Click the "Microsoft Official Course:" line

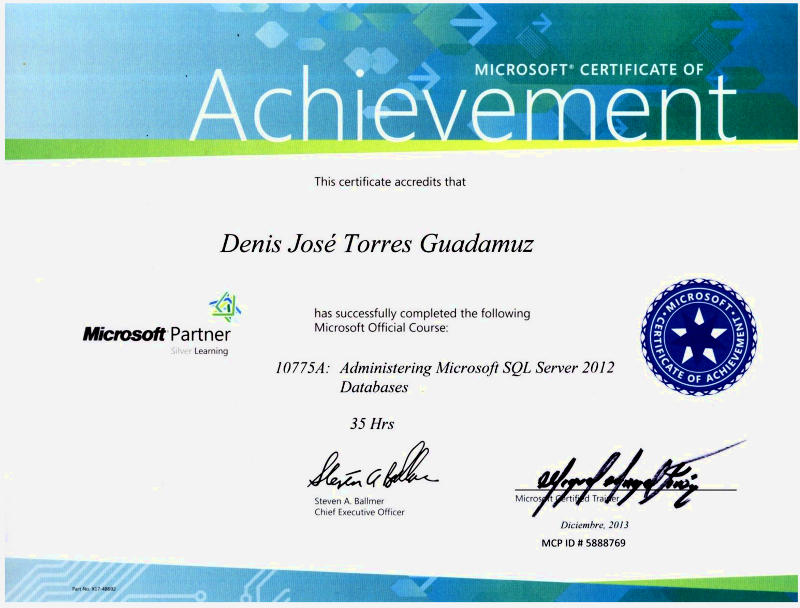click(x=381, y=327)
